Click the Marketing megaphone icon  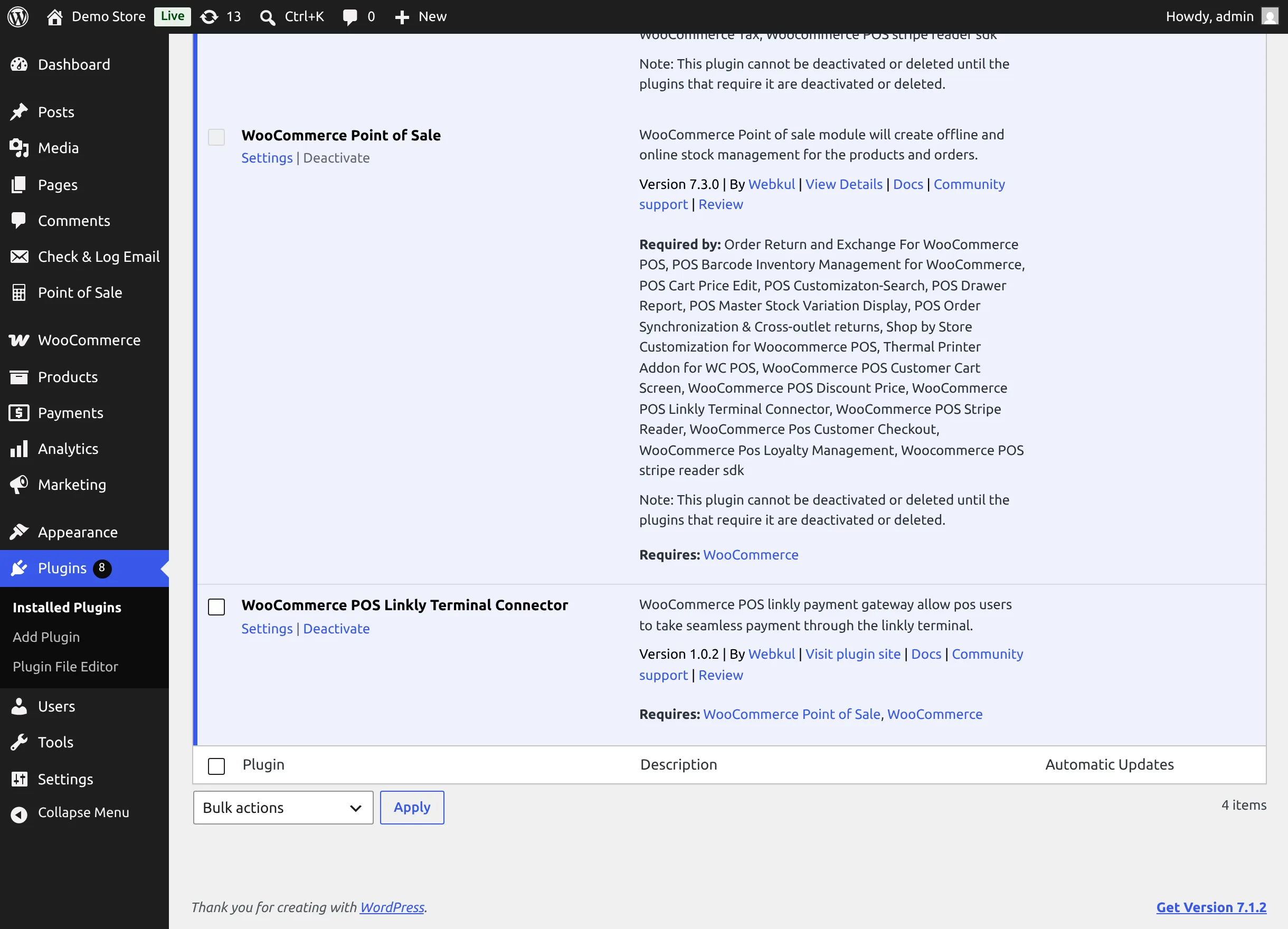click(20, 485)
